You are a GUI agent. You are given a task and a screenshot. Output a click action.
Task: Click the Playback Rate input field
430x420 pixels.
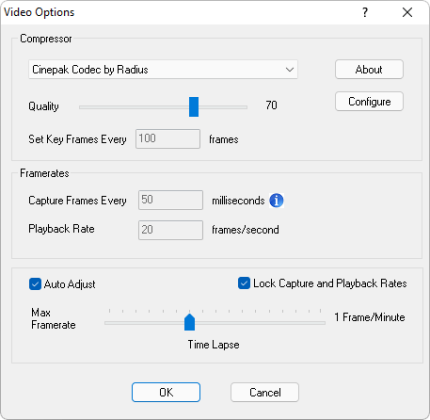point(170,230)
